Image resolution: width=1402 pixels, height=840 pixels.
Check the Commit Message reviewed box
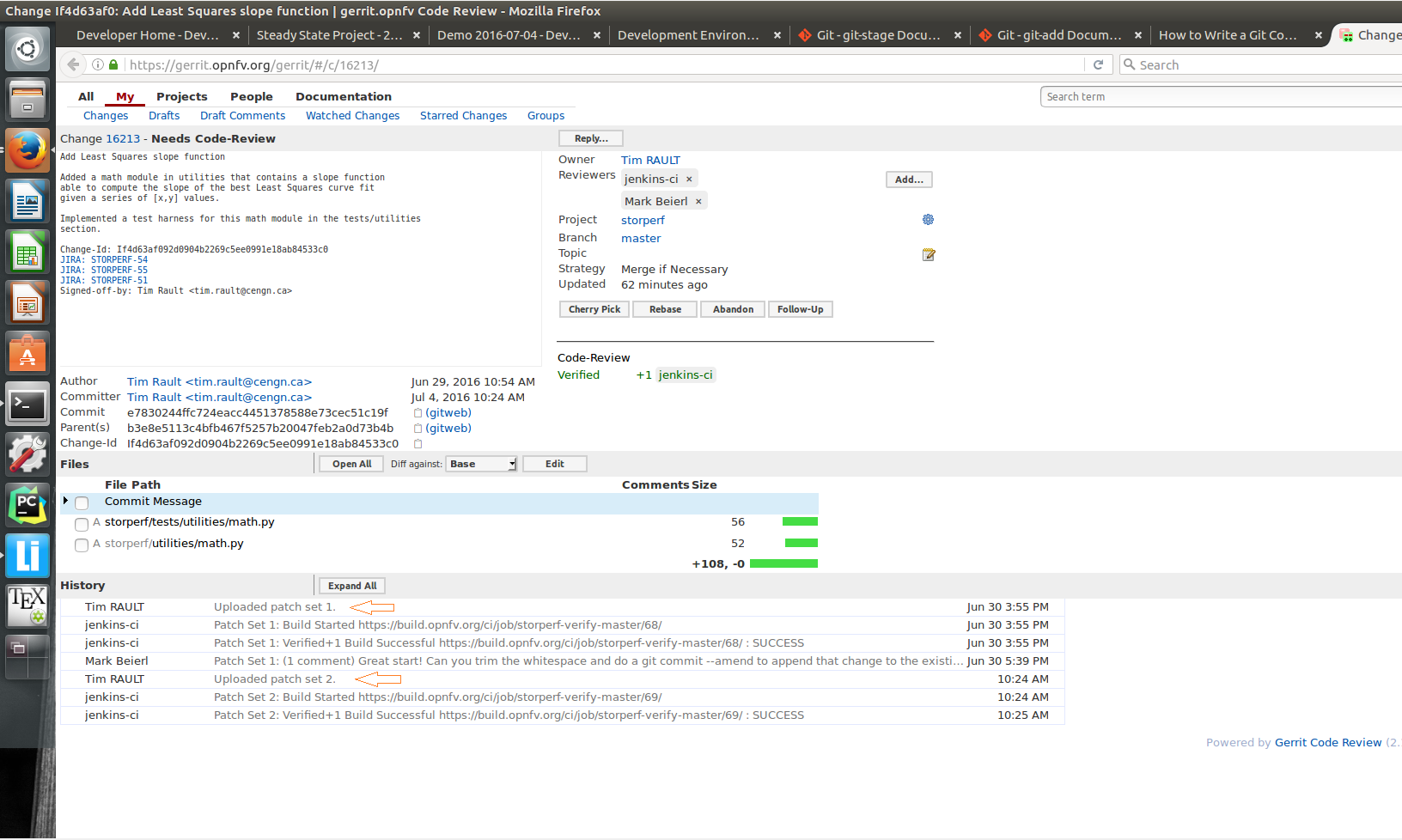point(82,503)
